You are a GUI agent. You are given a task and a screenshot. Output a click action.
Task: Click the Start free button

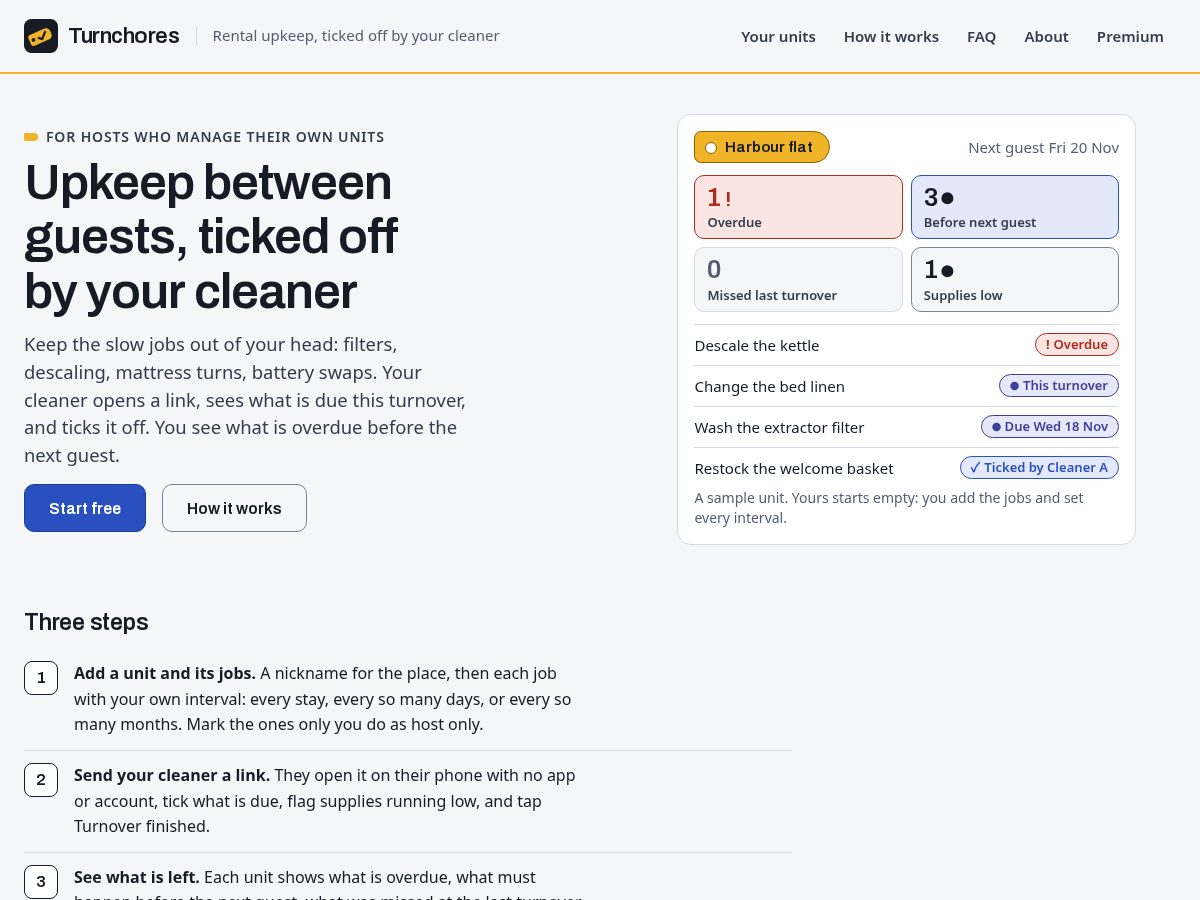point(85,508)
